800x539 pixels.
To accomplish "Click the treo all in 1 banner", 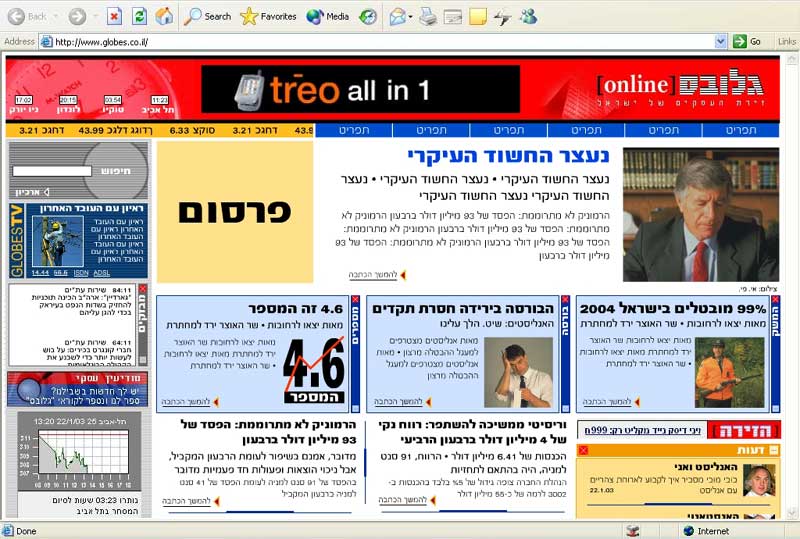I will (x=361, y=89).
